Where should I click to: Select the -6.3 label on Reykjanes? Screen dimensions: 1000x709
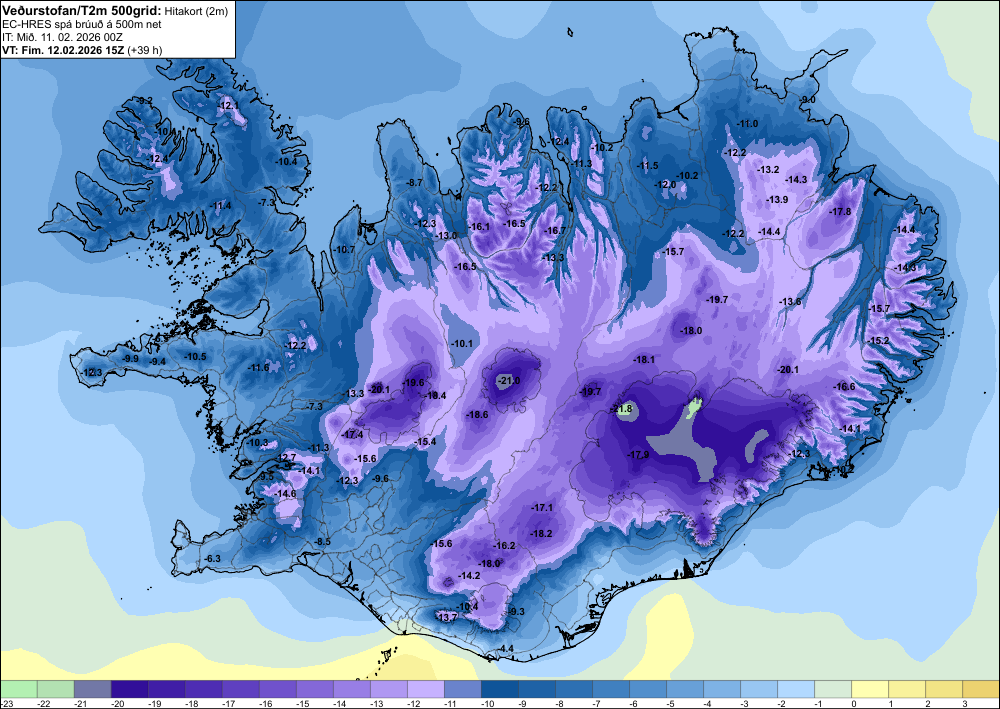212,559
